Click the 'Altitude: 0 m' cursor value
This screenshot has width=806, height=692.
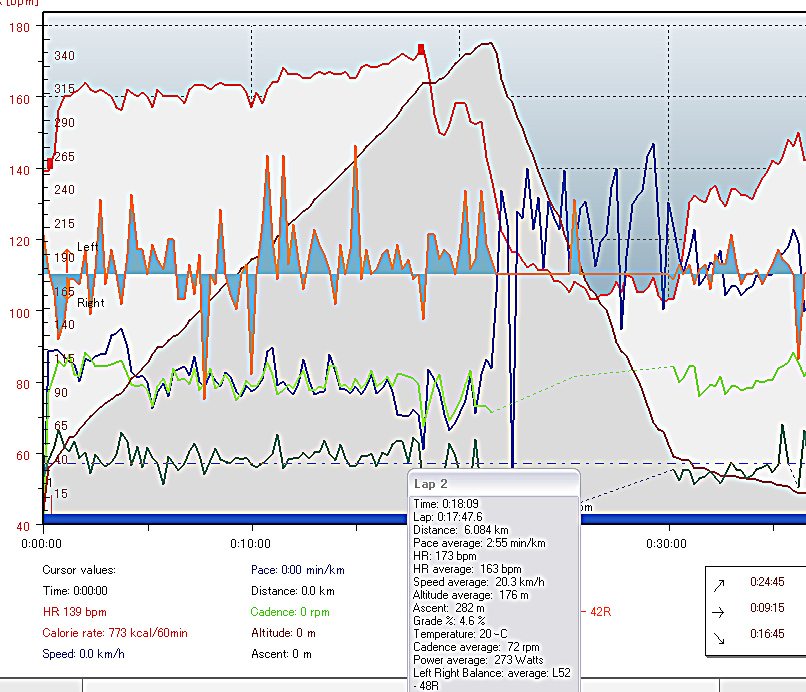click(x=283, y=633)
